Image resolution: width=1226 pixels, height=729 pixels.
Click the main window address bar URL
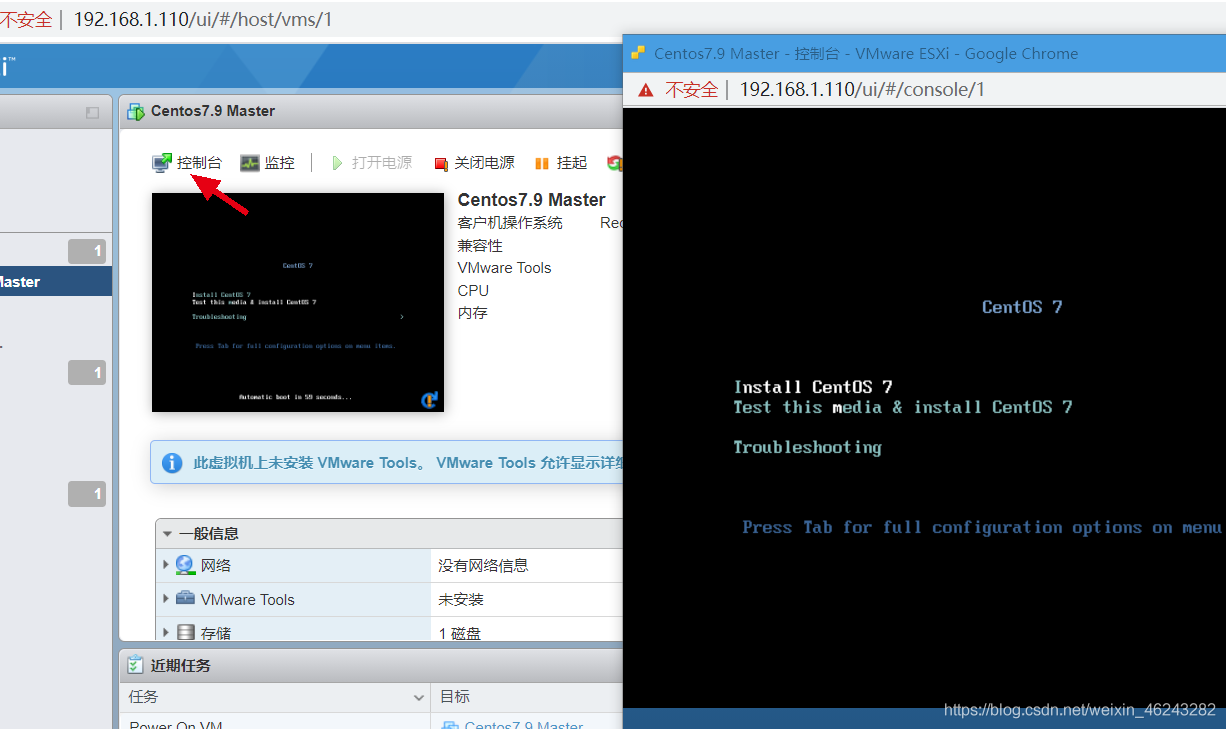pyautogui.click(x=203, y=19)
